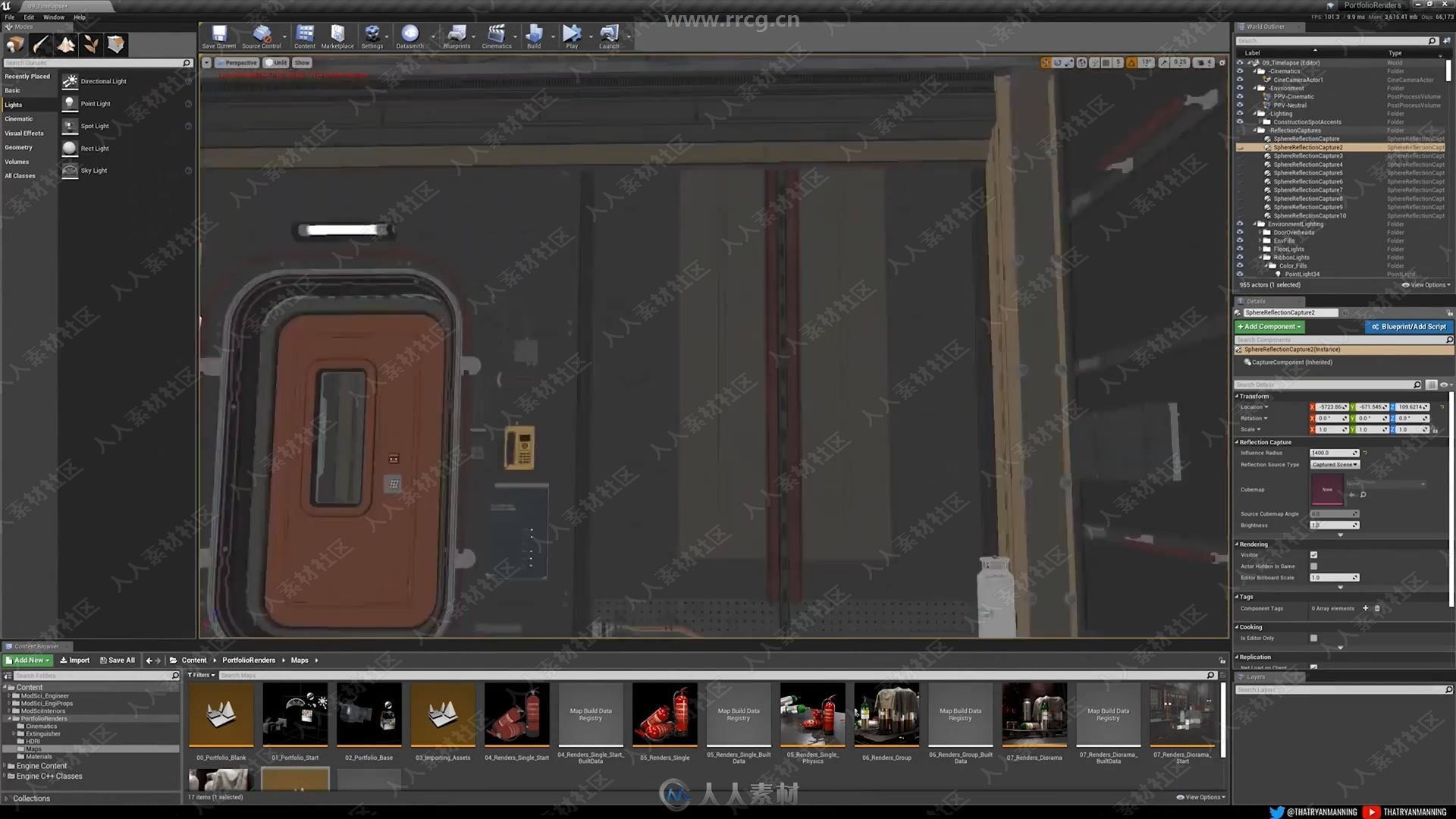This screenshot has height=819, width=1456.
Task: Click the World Outliner search field
Action: pos(1336,41)
